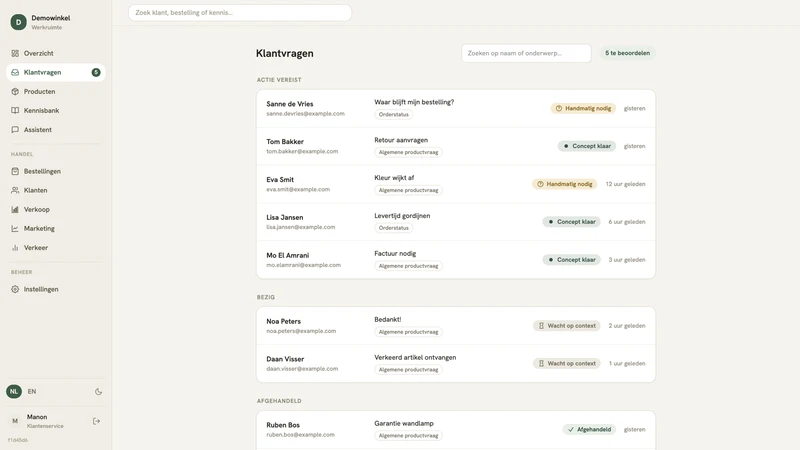Click Manon's avatar initial M

pos(15,421)
